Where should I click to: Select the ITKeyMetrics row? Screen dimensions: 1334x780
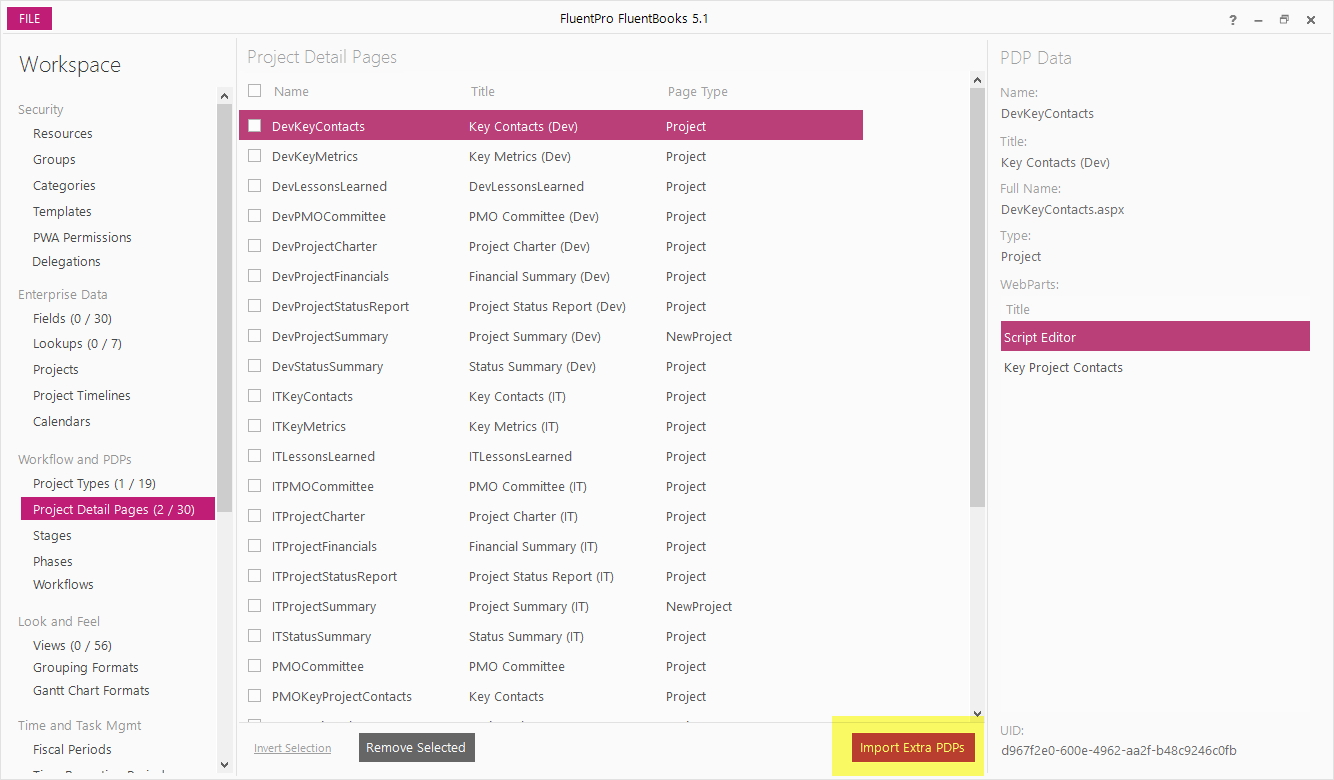[550, 426]
